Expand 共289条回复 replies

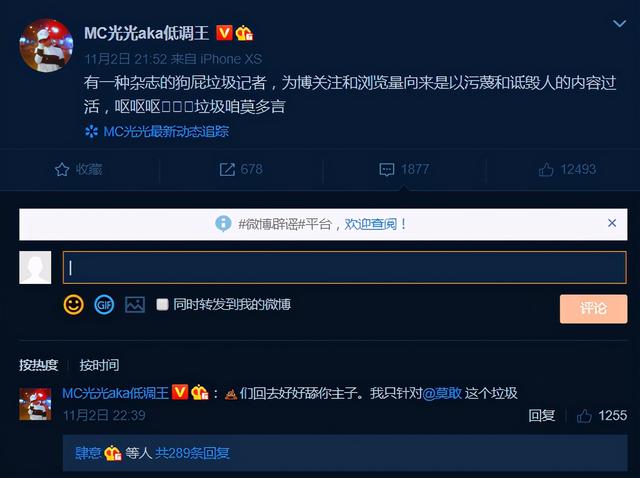click(x=192, y=453)
